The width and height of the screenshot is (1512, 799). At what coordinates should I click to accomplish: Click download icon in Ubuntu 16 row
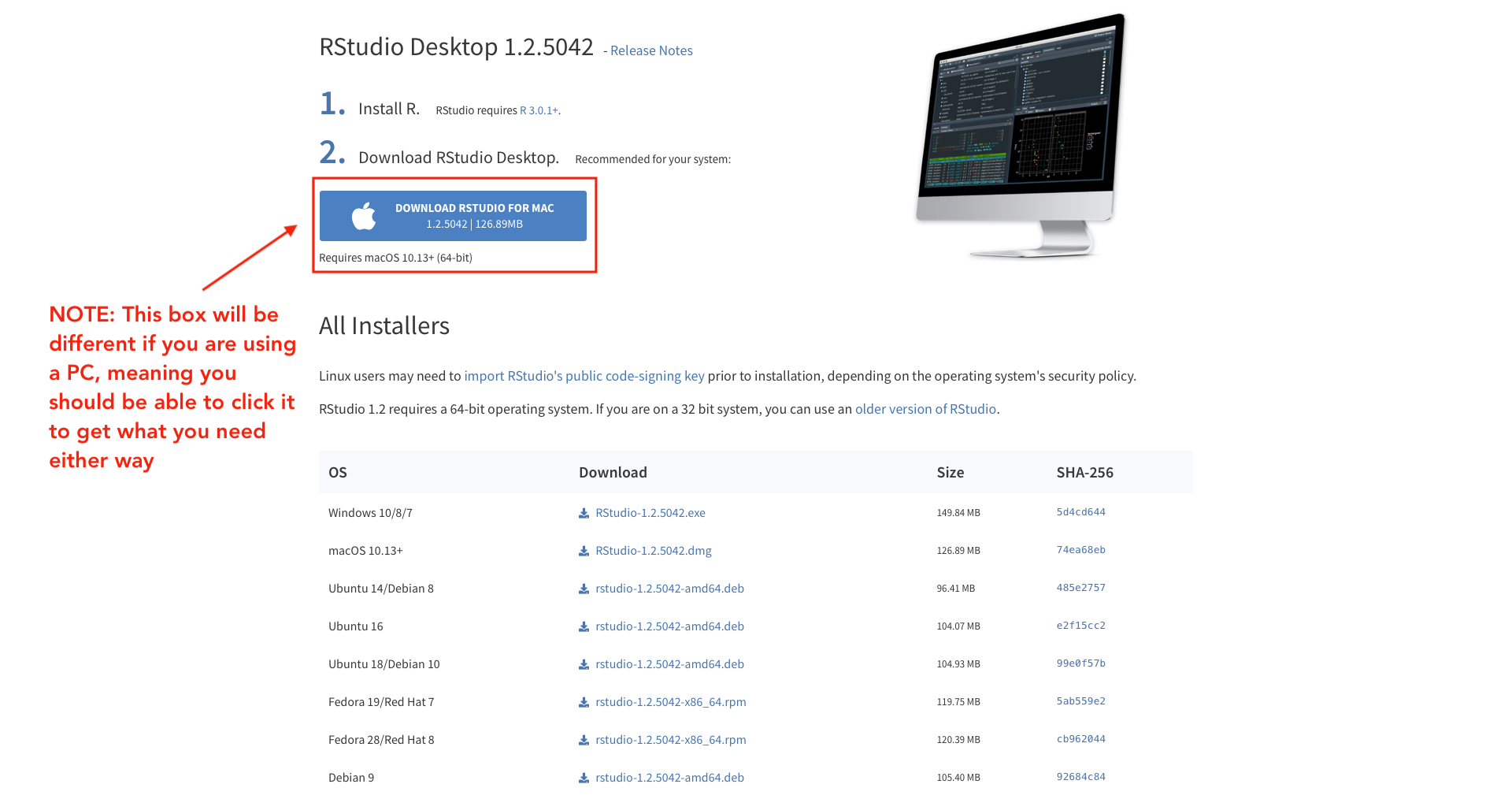pos(584,626)
